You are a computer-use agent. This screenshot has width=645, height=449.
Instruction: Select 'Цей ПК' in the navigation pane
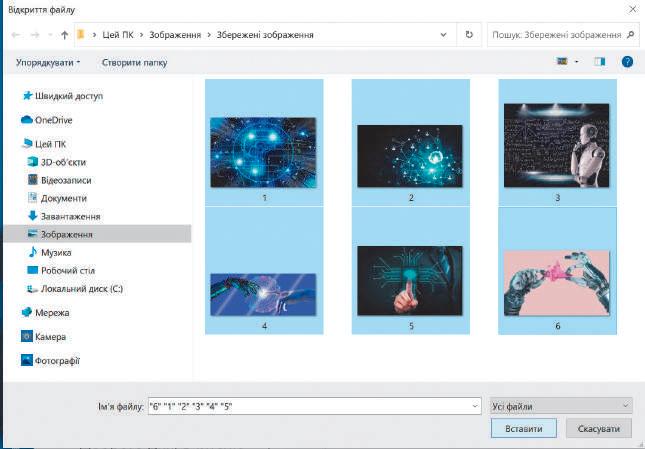50,144
